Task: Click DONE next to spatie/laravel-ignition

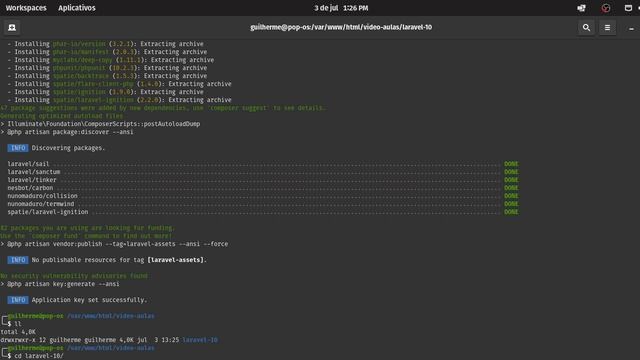Action: (x=511, y=212)
